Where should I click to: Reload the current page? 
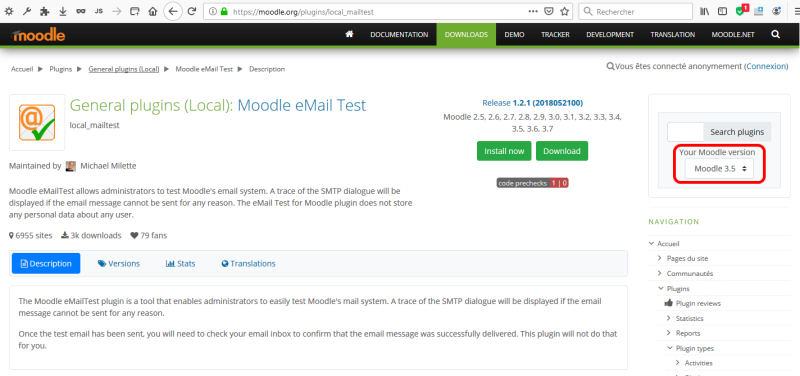192,11
